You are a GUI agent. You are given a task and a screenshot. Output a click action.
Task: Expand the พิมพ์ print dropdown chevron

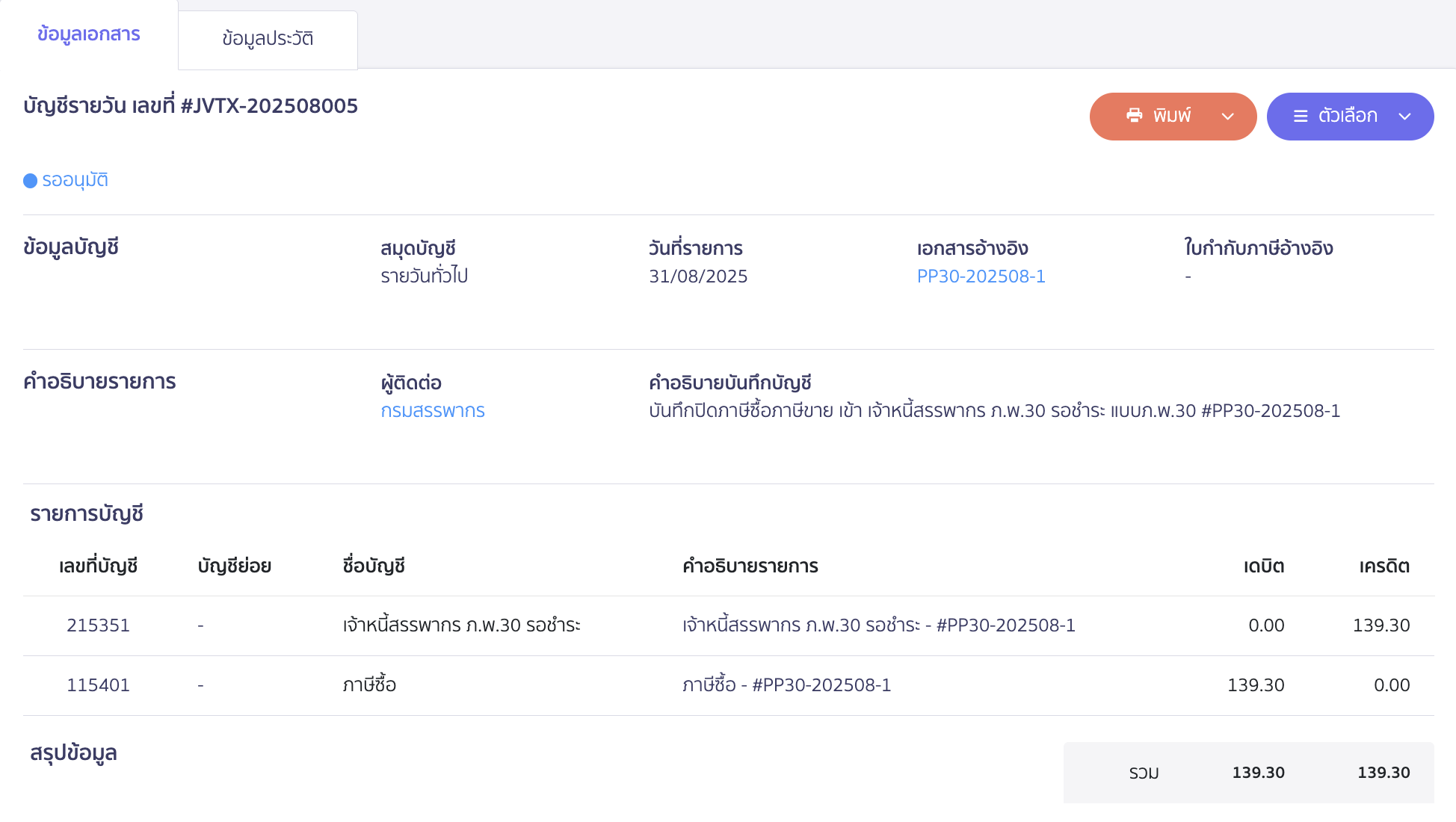tap(1227, 117)
